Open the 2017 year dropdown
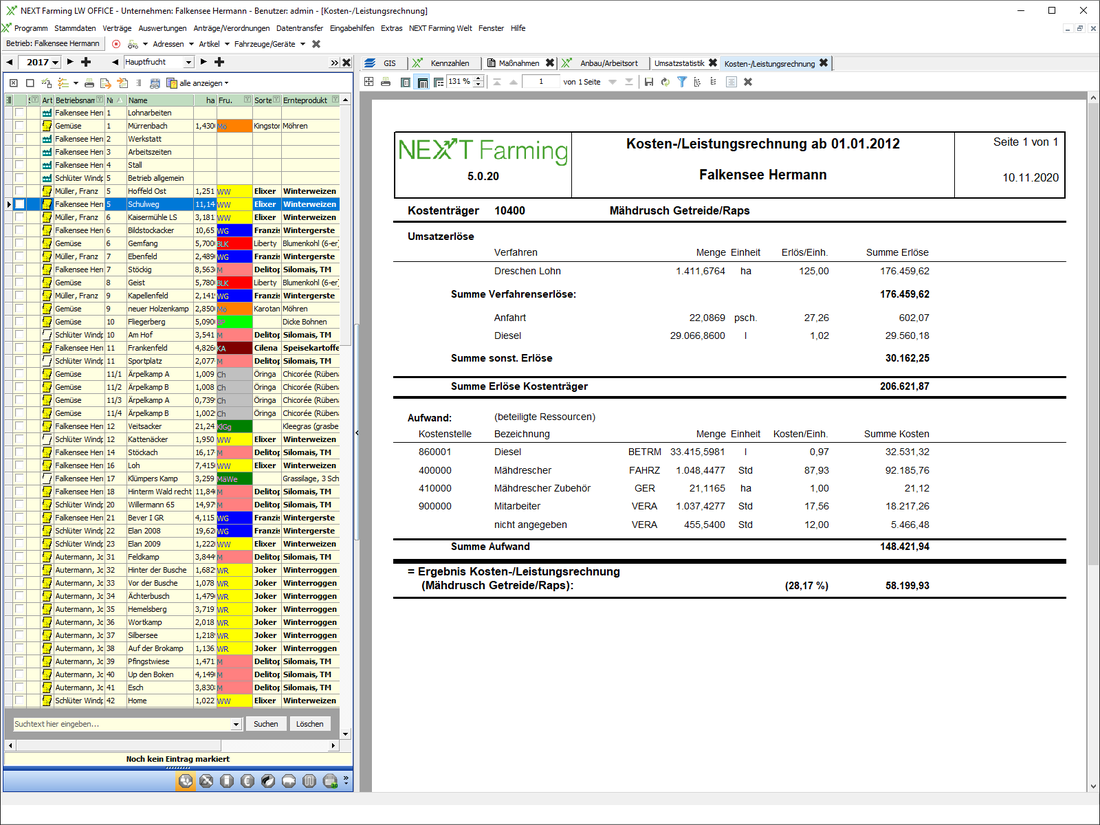The image size is (1100, 825). pos(55,62)
